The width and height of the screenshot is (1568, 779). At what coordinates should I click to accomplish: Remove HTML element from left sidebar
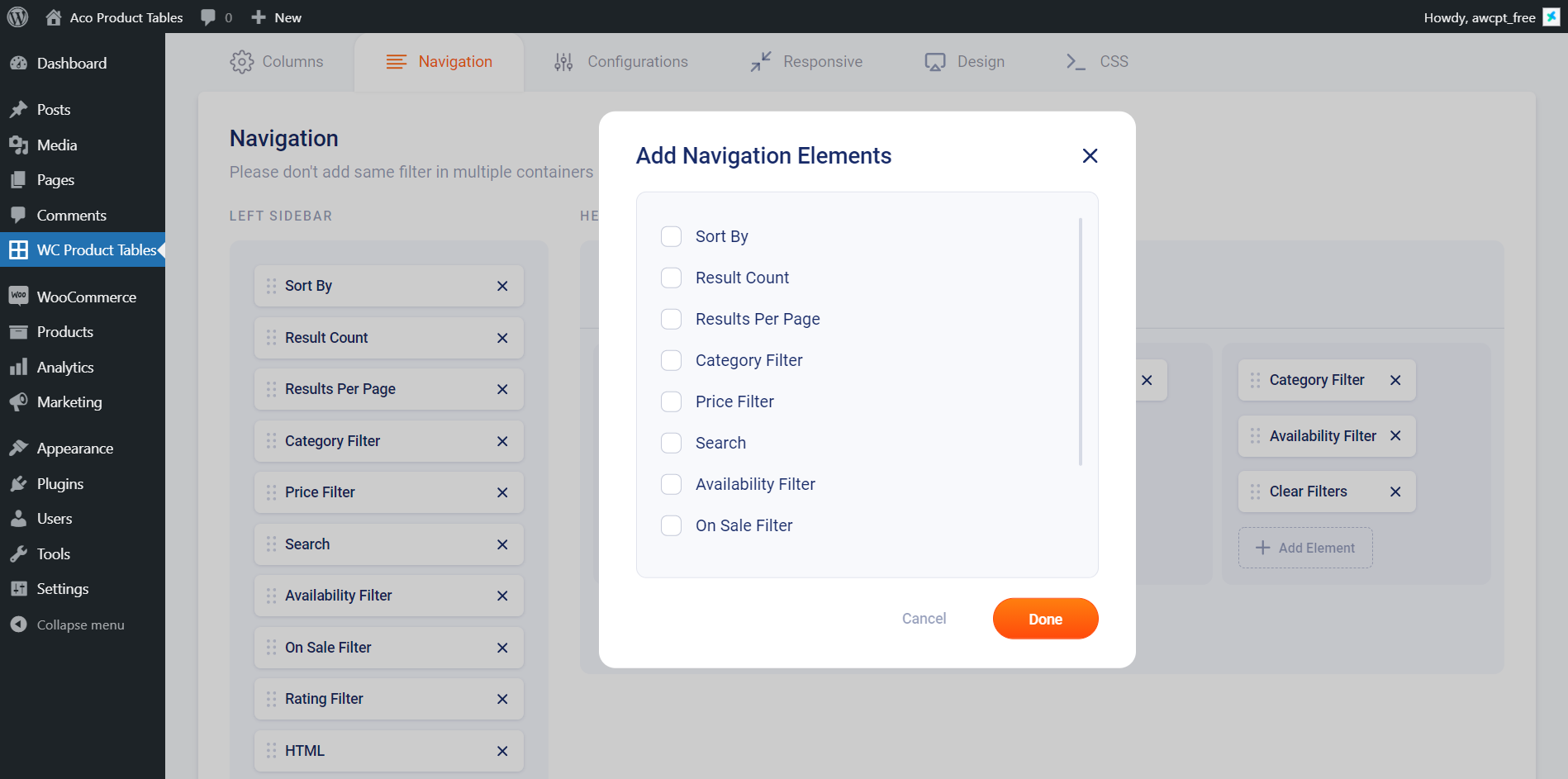(502, 751)
